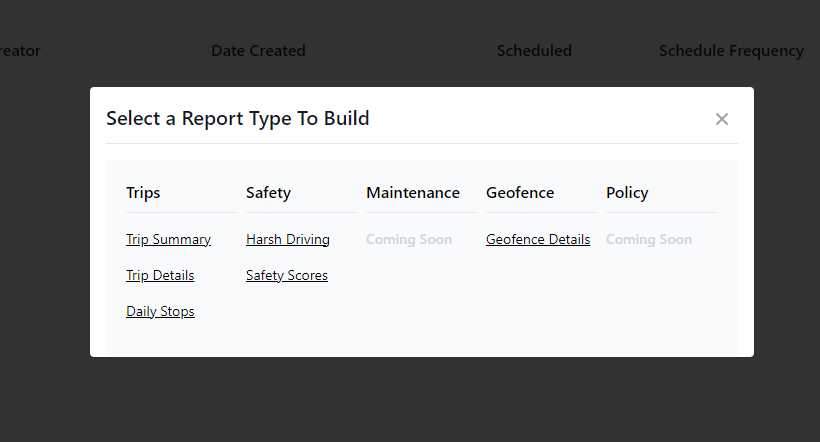The height and width of the screenshot is (442, 820).
Task: Select the Geofence Details report
Action: point(538,240)
